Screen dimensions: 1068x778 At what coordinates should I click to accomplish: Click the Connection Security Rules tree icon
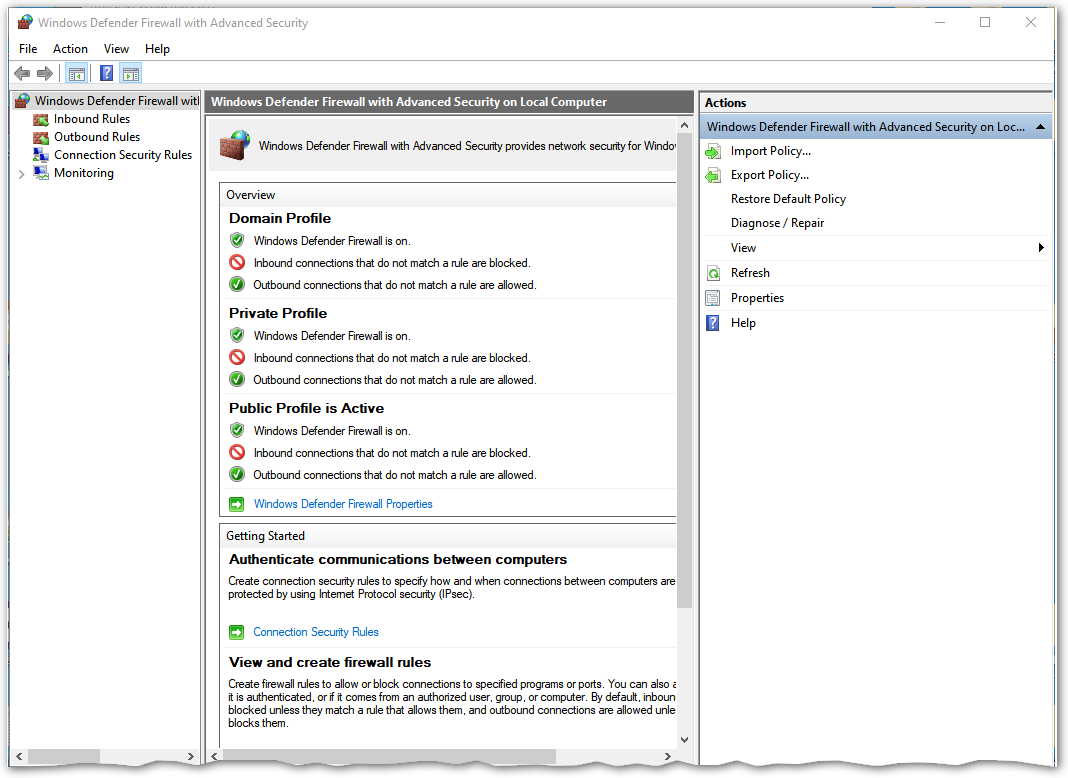coord(41,155)
